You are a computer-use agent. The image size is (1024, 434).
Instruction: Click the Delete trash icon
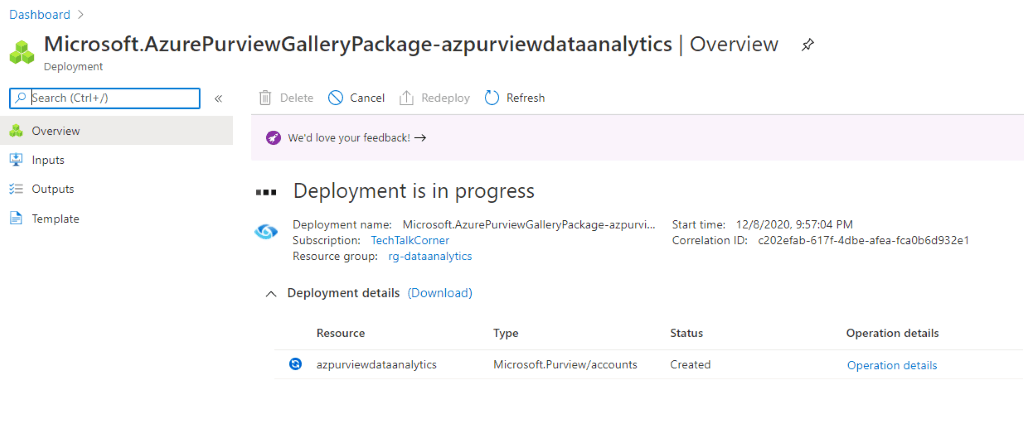pyautogui.click(x=265, y=98)
